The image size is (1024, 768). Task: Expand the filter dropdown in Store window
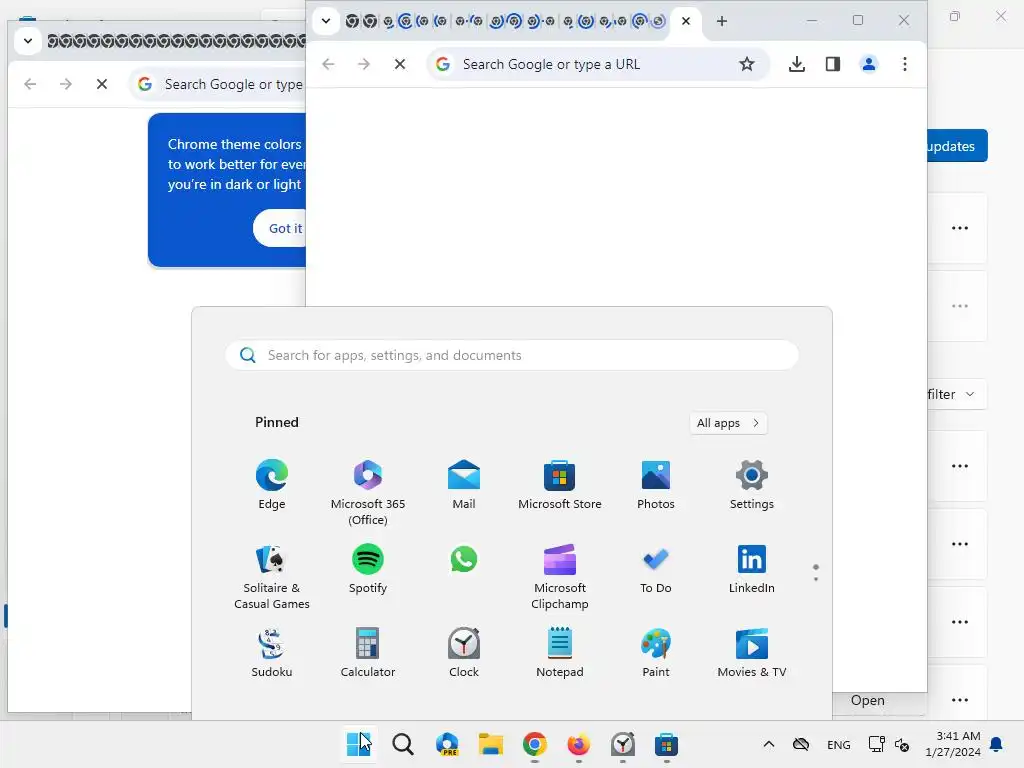956,394
